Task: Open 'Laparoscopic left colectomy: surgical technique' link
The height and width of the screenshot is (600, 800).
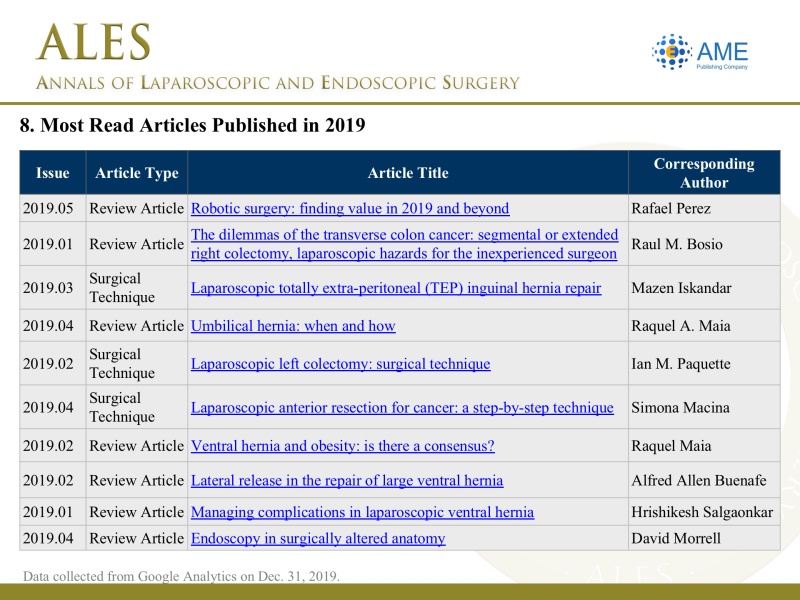Action: coord(340,364)
